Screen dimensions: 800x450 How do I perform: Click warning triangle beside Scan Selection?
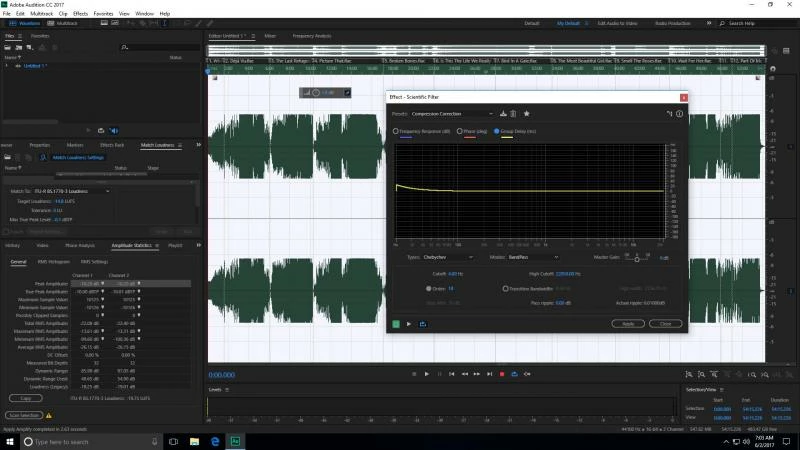tap(49, 415)
